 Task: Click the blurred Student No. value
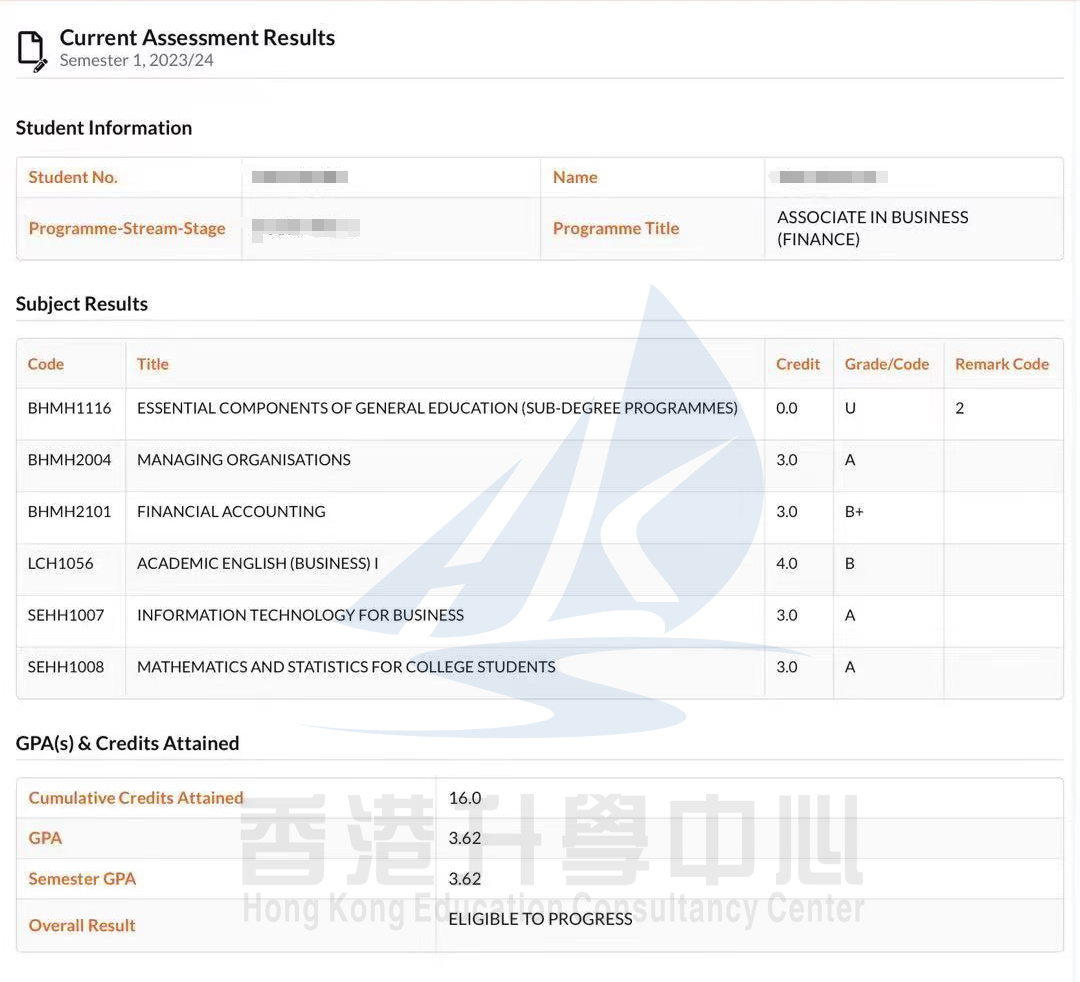tap(300, 177)
